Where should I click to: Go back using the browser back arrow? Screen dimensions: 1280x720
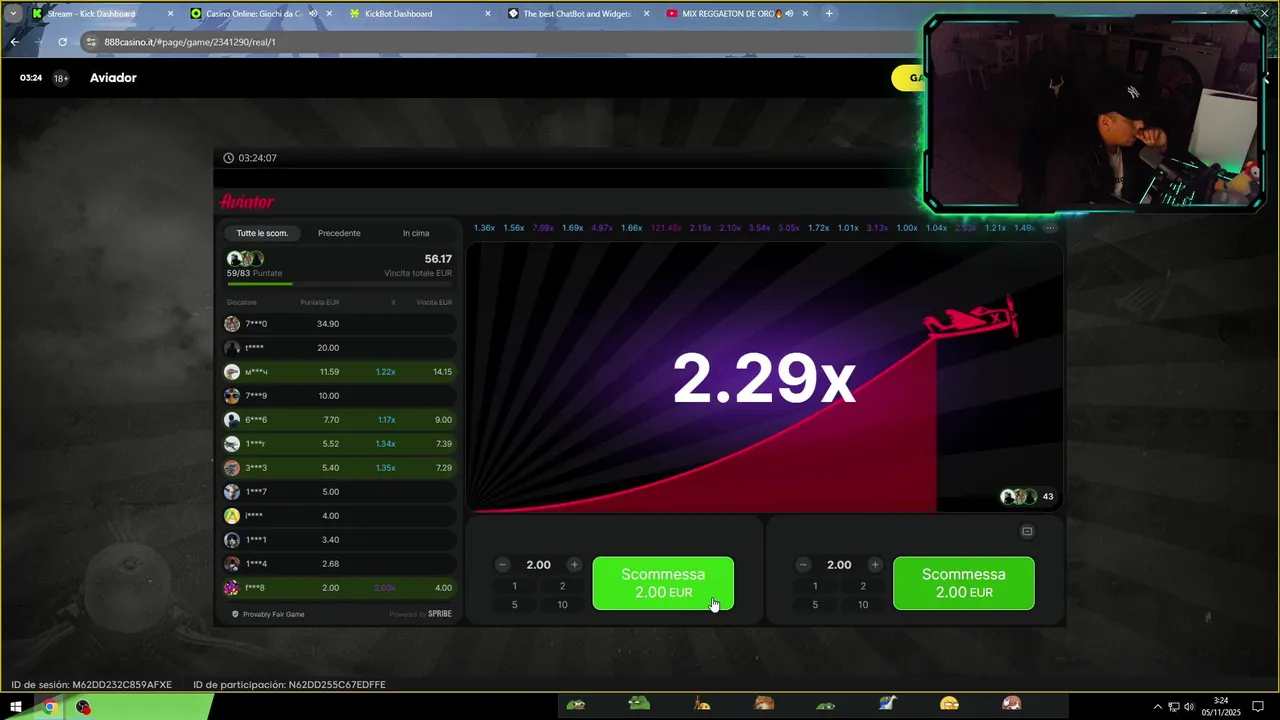[14, 42]
